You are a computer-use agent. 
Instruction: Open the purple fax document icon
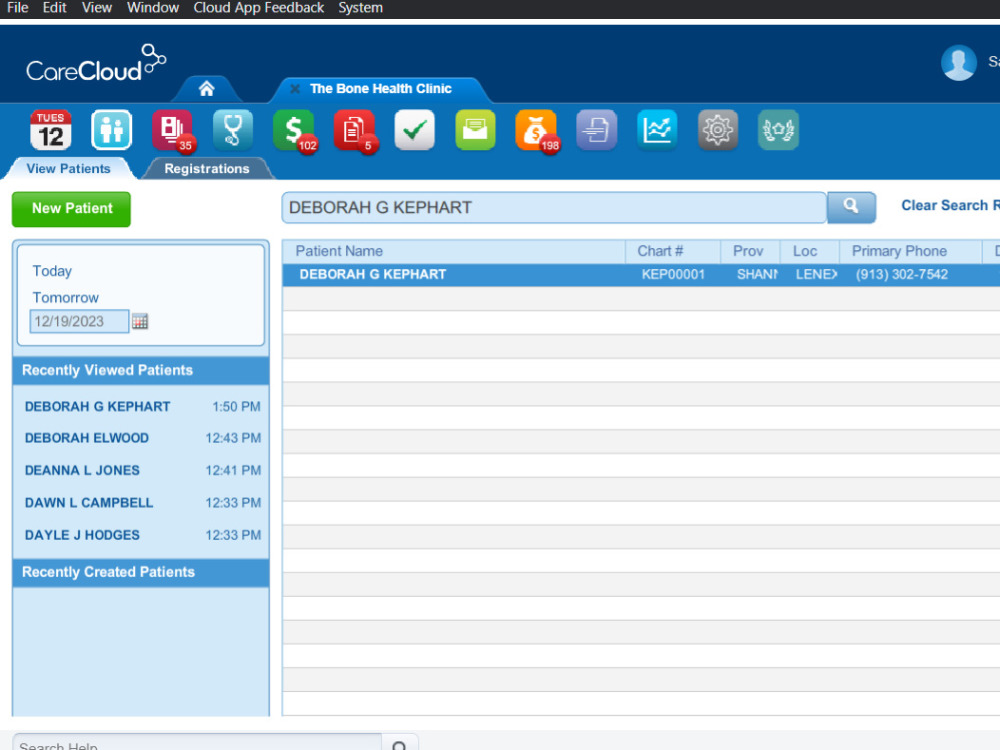[x=596, y=130]
